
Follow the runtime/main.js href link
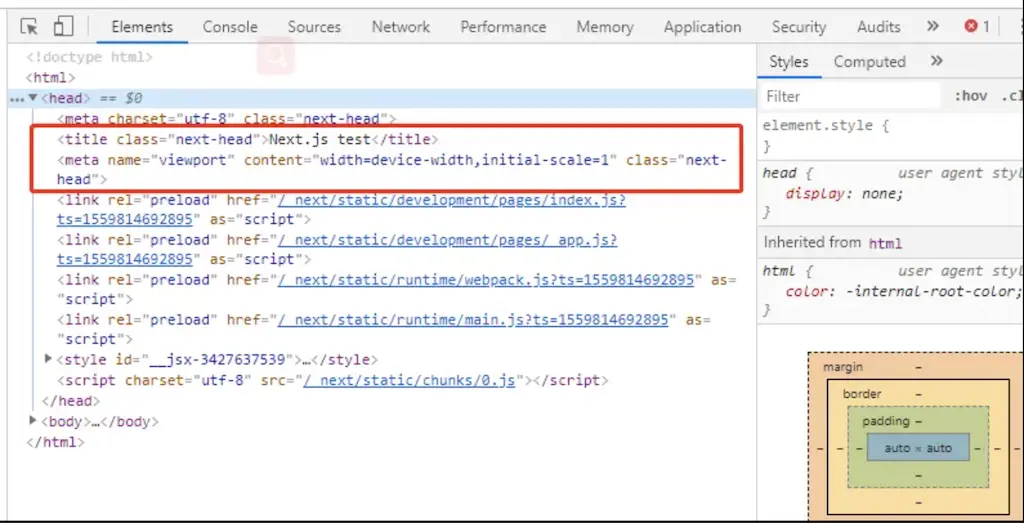point(473,319)
